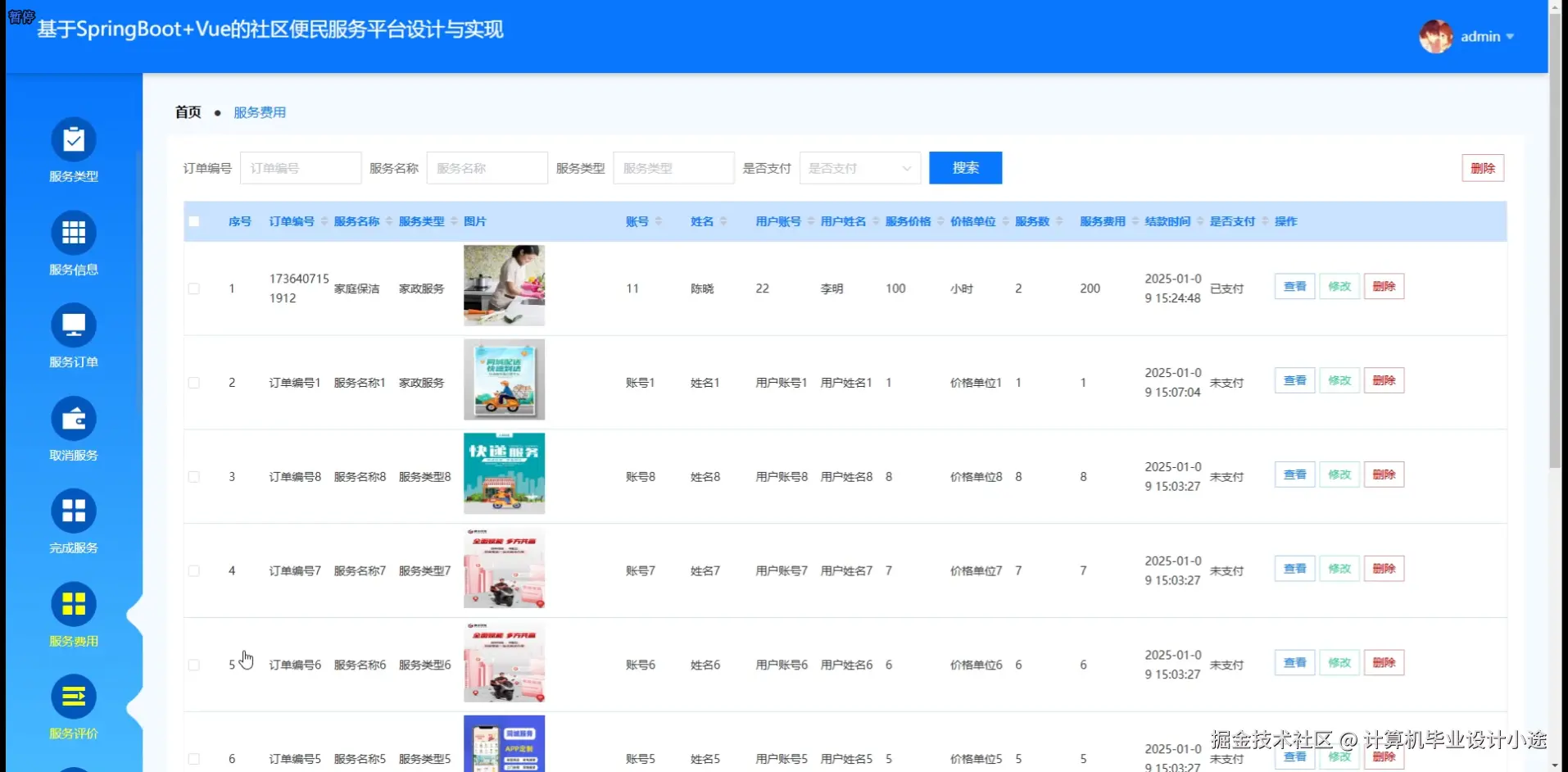This screenshot has width=1568, height=772.
Task: Open the 取消服务 wallet icon
Action: pos(74,419)
